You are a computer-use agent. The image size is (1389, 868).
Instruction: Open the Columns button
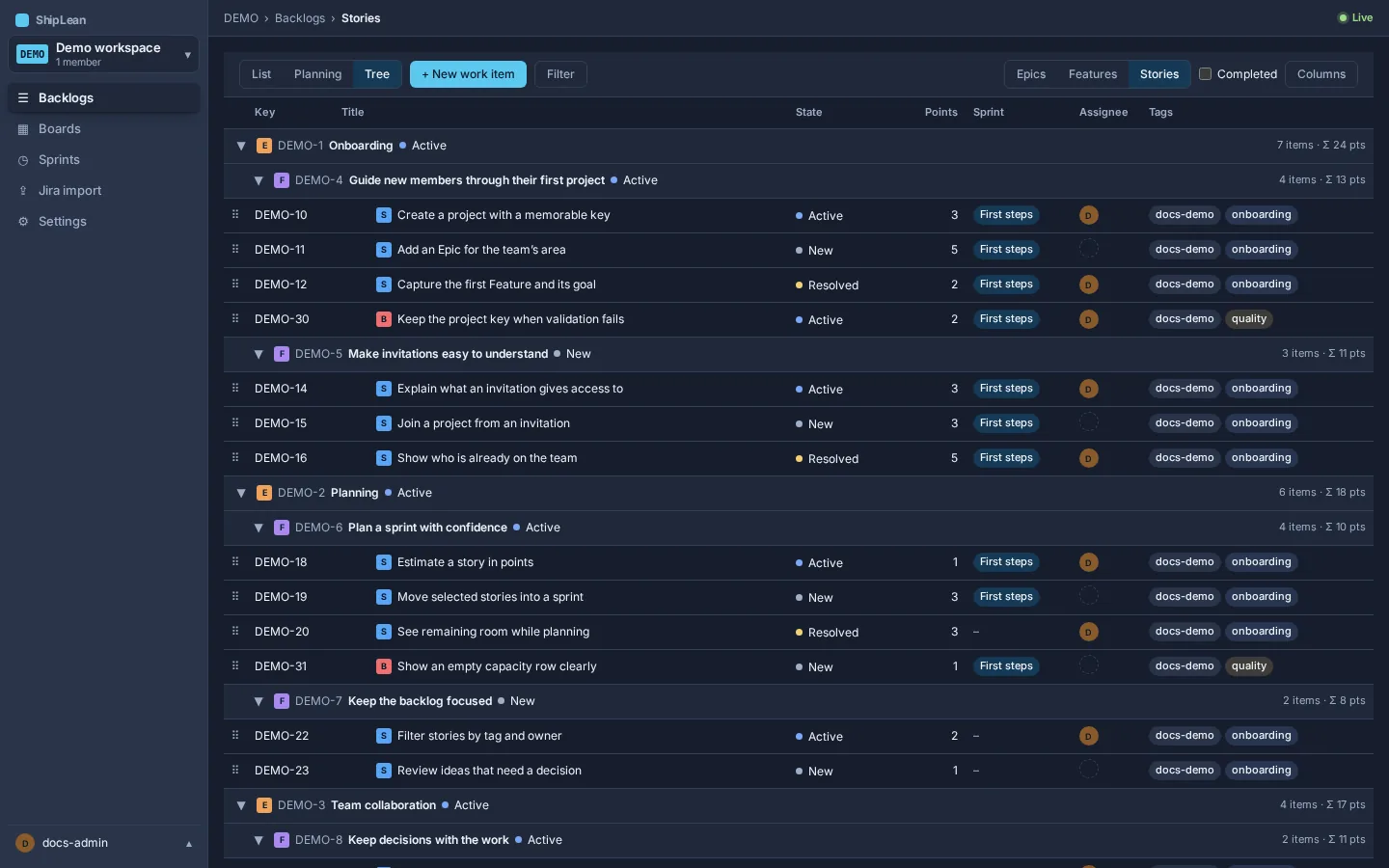tap(1321, 74)
